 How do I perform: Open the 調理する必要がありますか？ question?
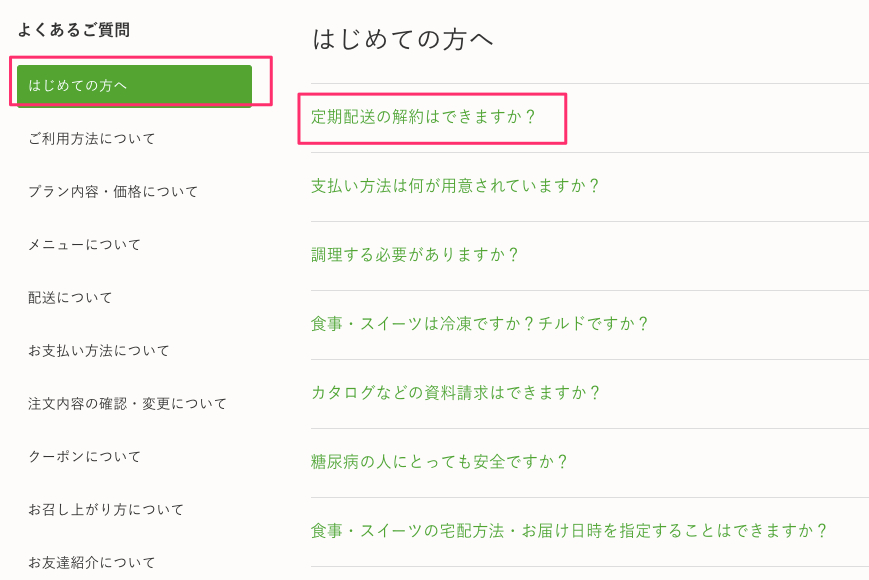415,255
